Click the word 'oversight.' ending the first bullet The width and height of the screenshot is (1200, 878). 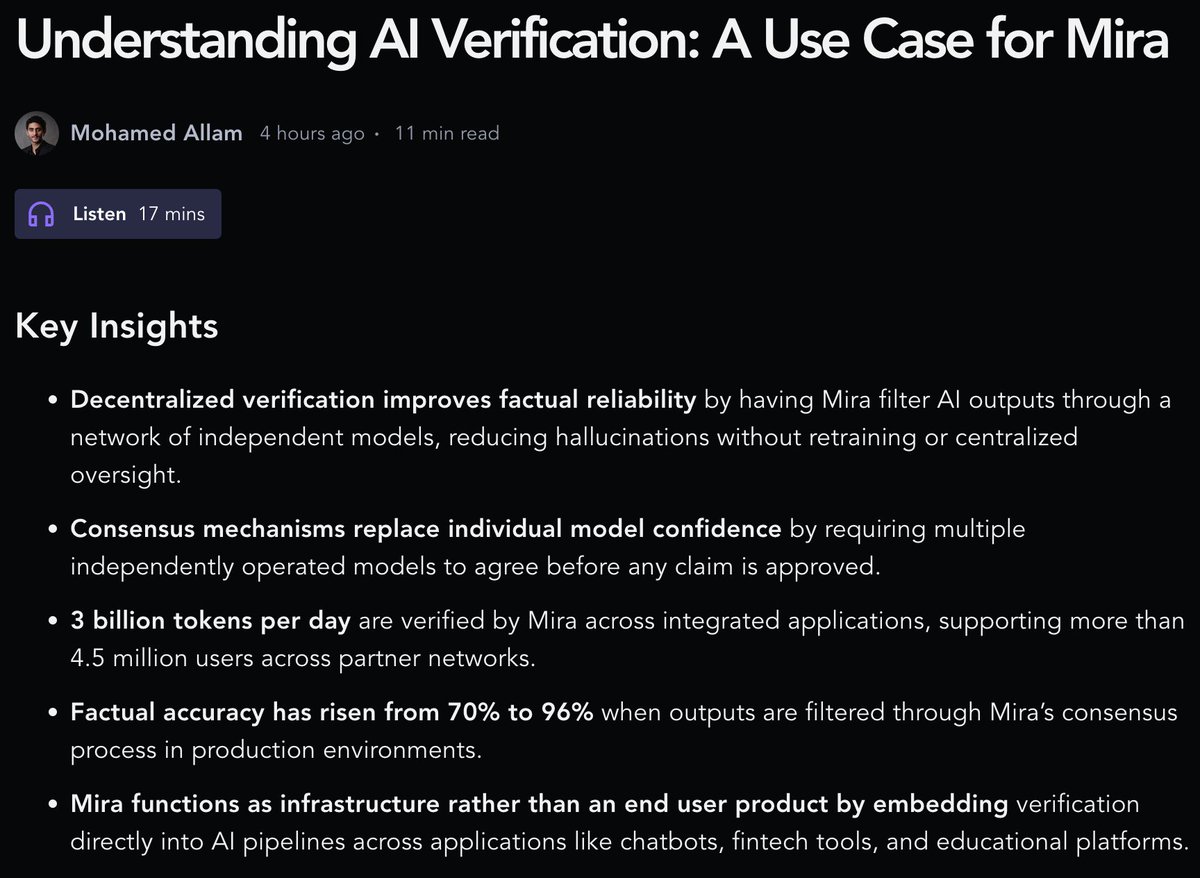pos(126,474)
